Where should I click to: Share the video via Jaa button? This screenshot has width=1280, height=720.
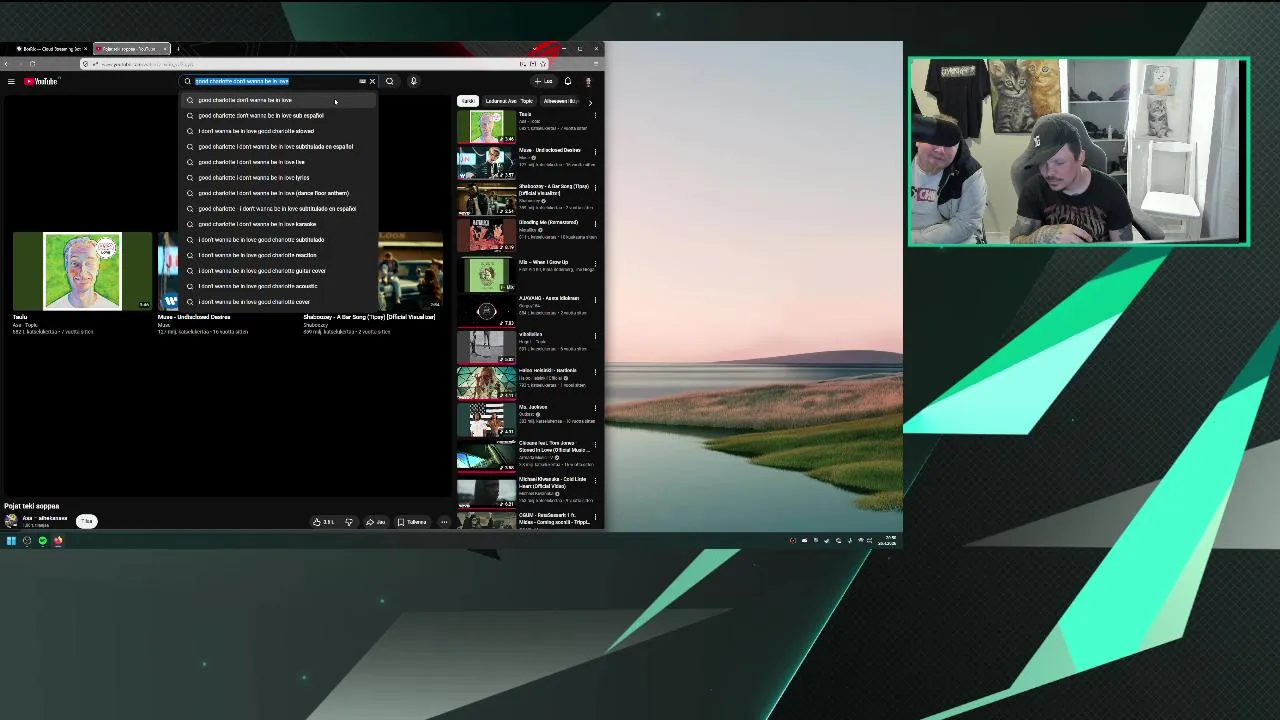pyautogui.click(x=376, y=522)
